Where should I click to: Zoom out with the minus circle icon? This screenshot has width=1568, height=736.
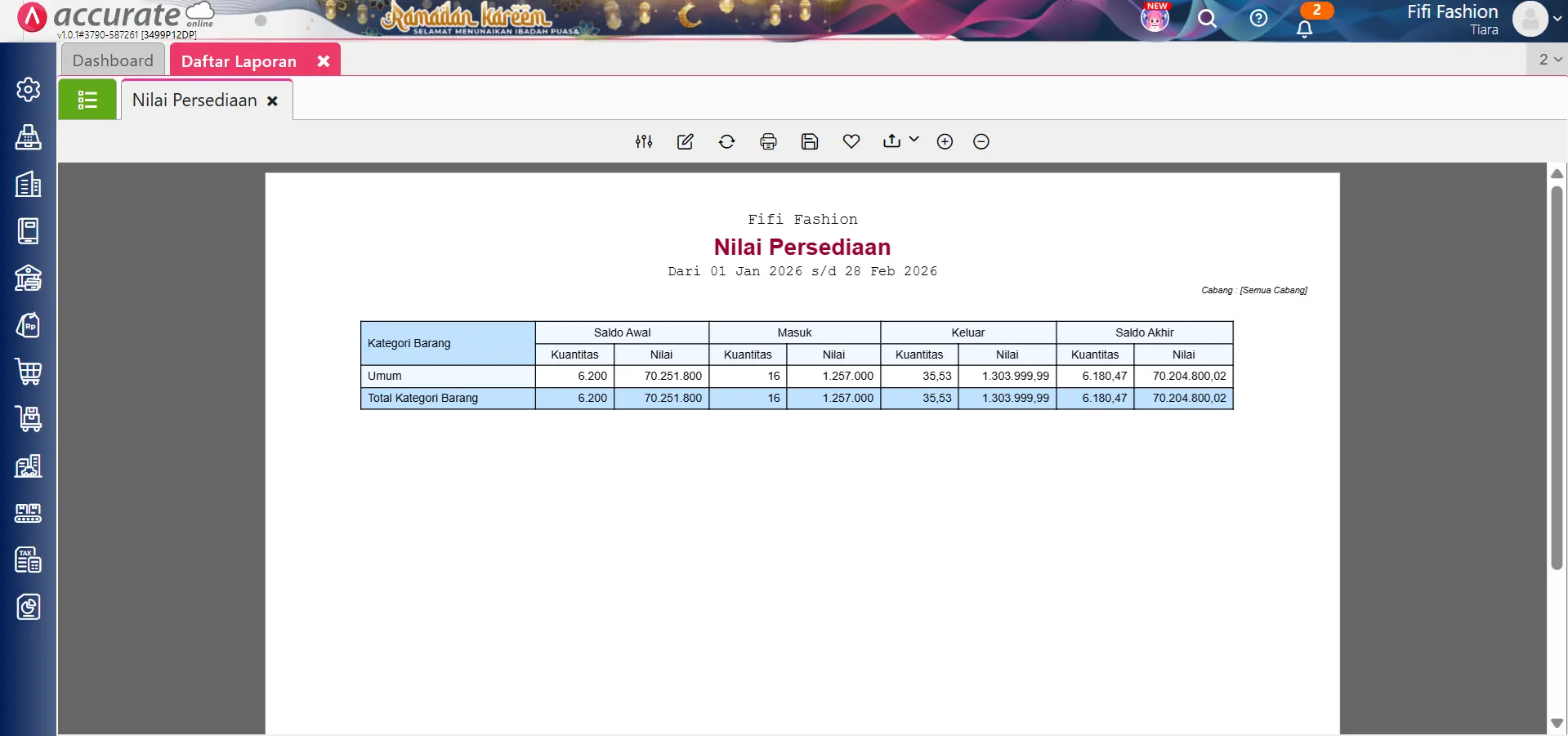981,141
